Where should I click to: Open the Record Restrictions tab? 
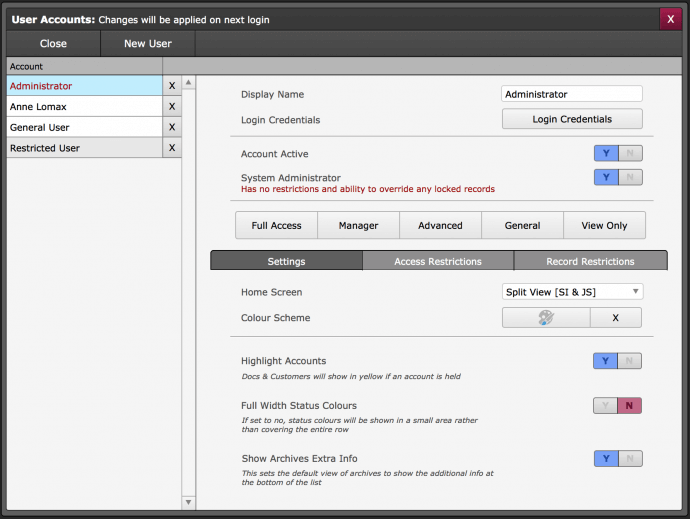tap(590, 261)
